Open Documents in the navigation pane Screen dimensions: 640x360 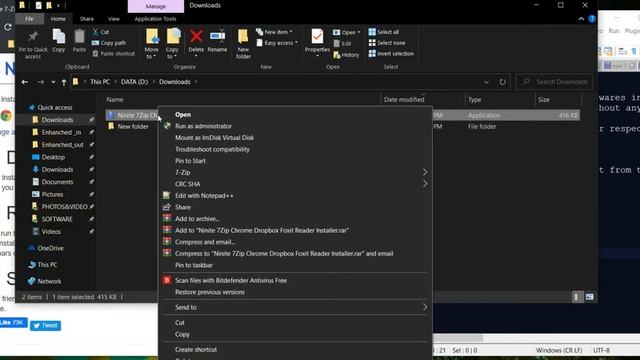pyautogui.click(x=57, y=182)
